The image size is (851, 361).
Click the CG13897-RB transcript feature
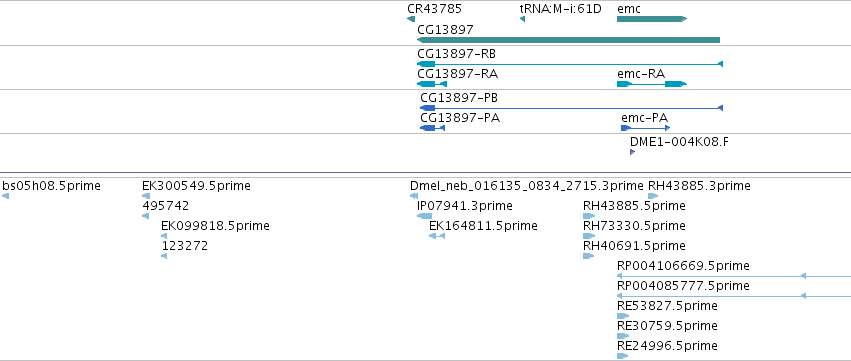coord(570,64)
